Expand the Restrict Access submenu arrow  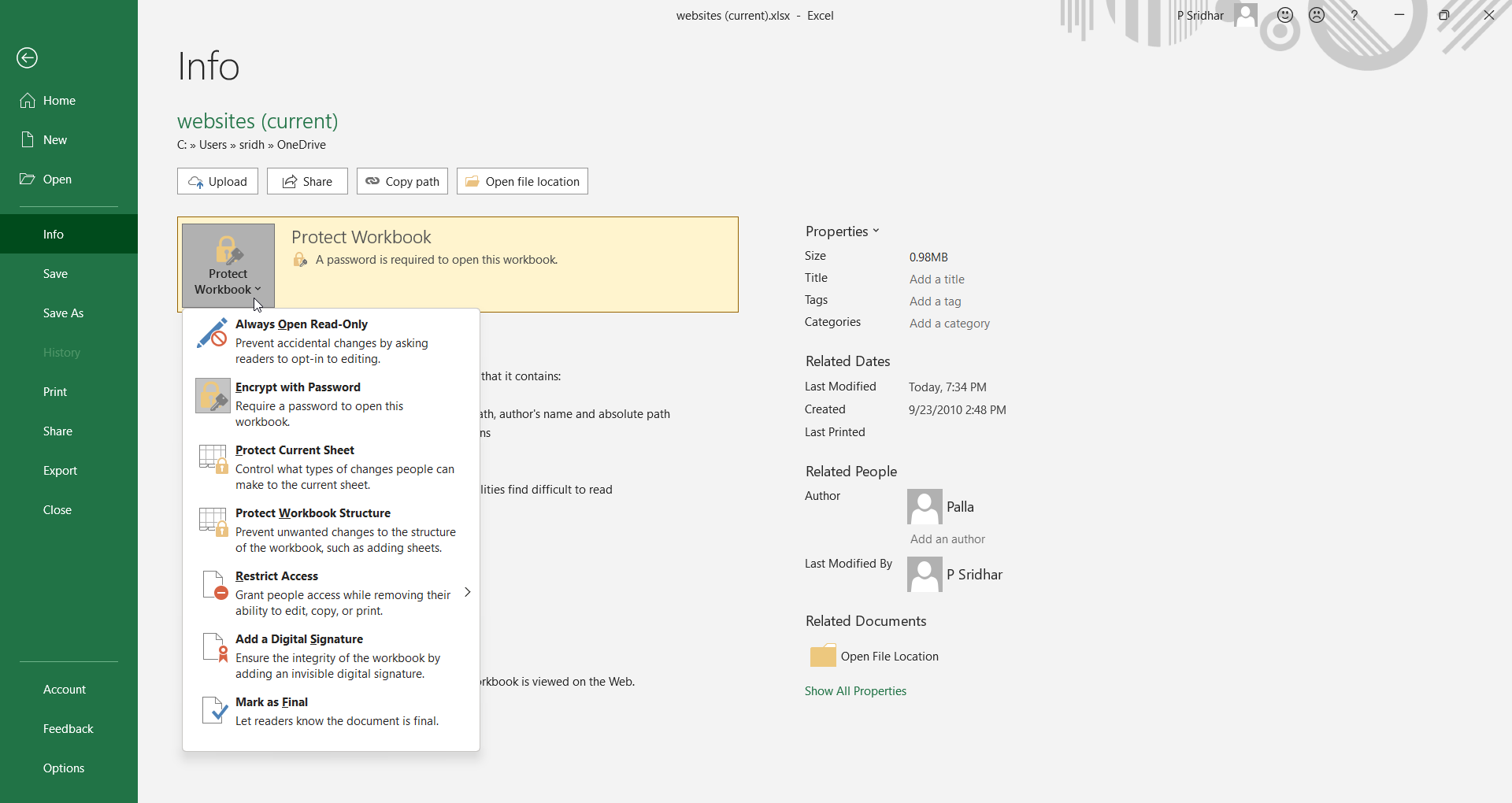coord(467,592)
